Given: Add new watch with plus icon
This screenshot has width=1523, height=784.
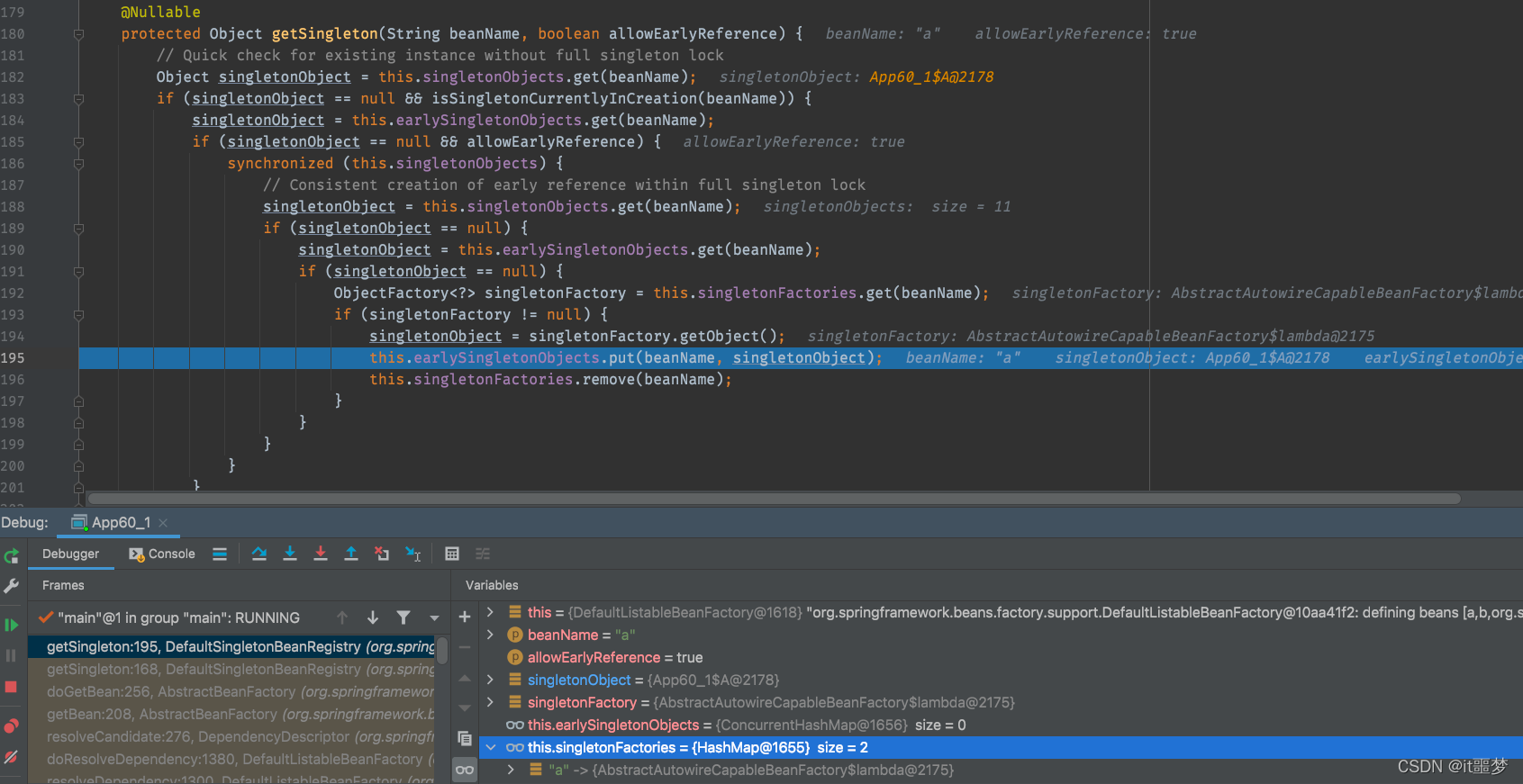Looking at the screenshot, I should (465, 617).
